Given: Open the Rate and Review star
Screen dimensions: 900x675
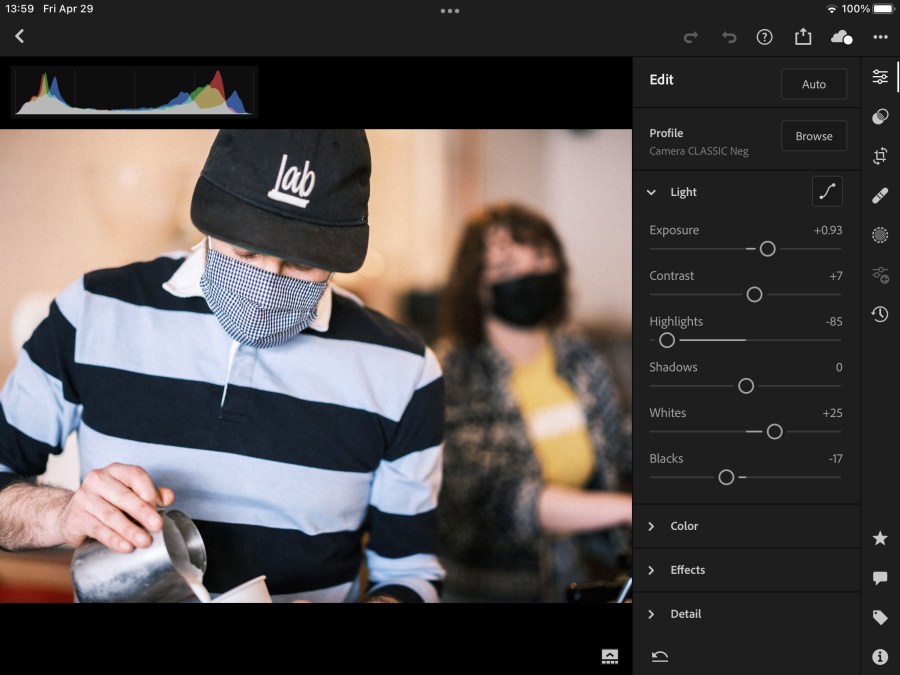Looking at the screenshot, I should pyautogui.click(x=880, y=538).
